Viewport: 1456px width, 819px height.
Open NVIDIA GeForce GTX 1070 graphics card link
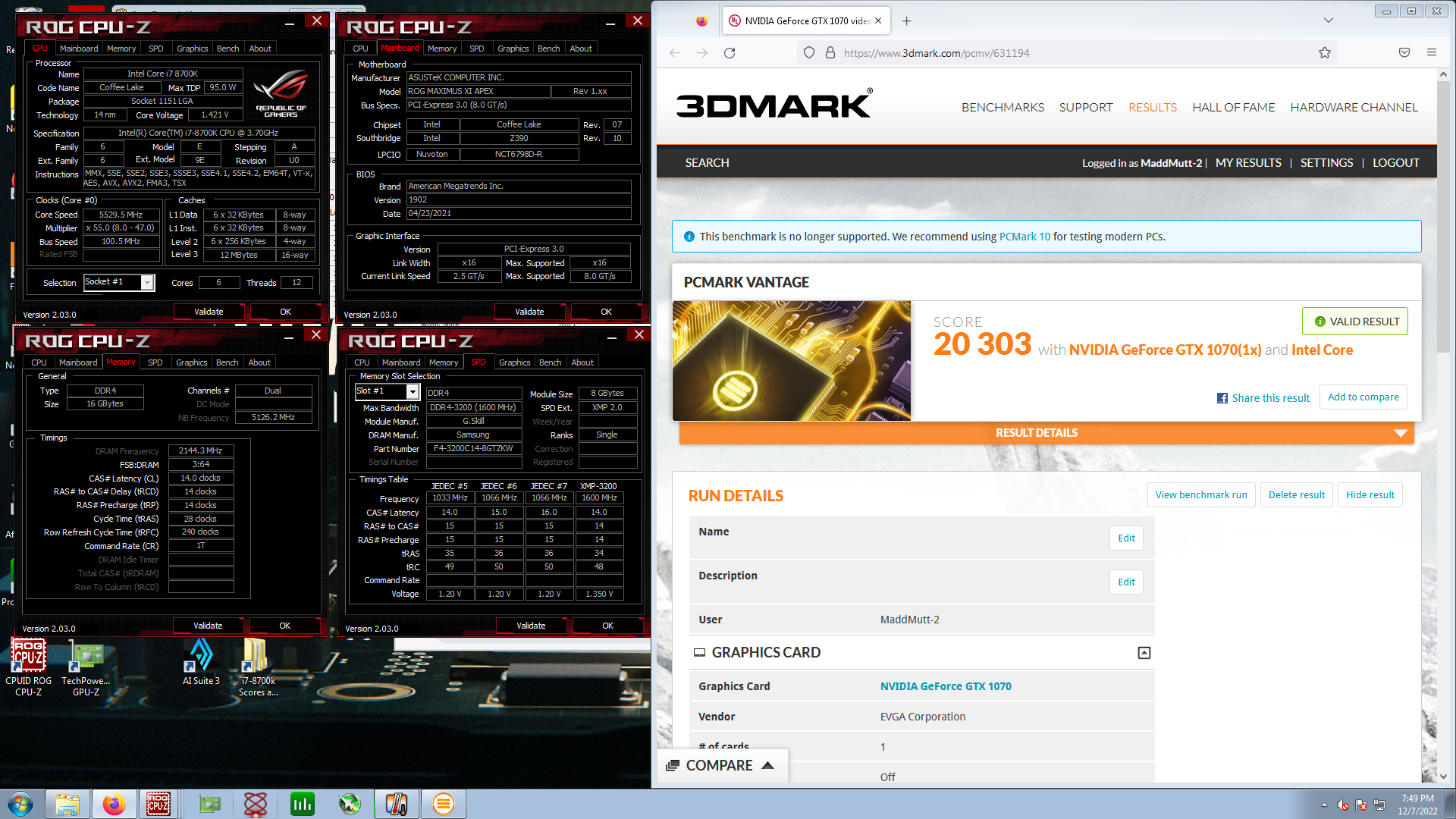click(x=946, y=686)
